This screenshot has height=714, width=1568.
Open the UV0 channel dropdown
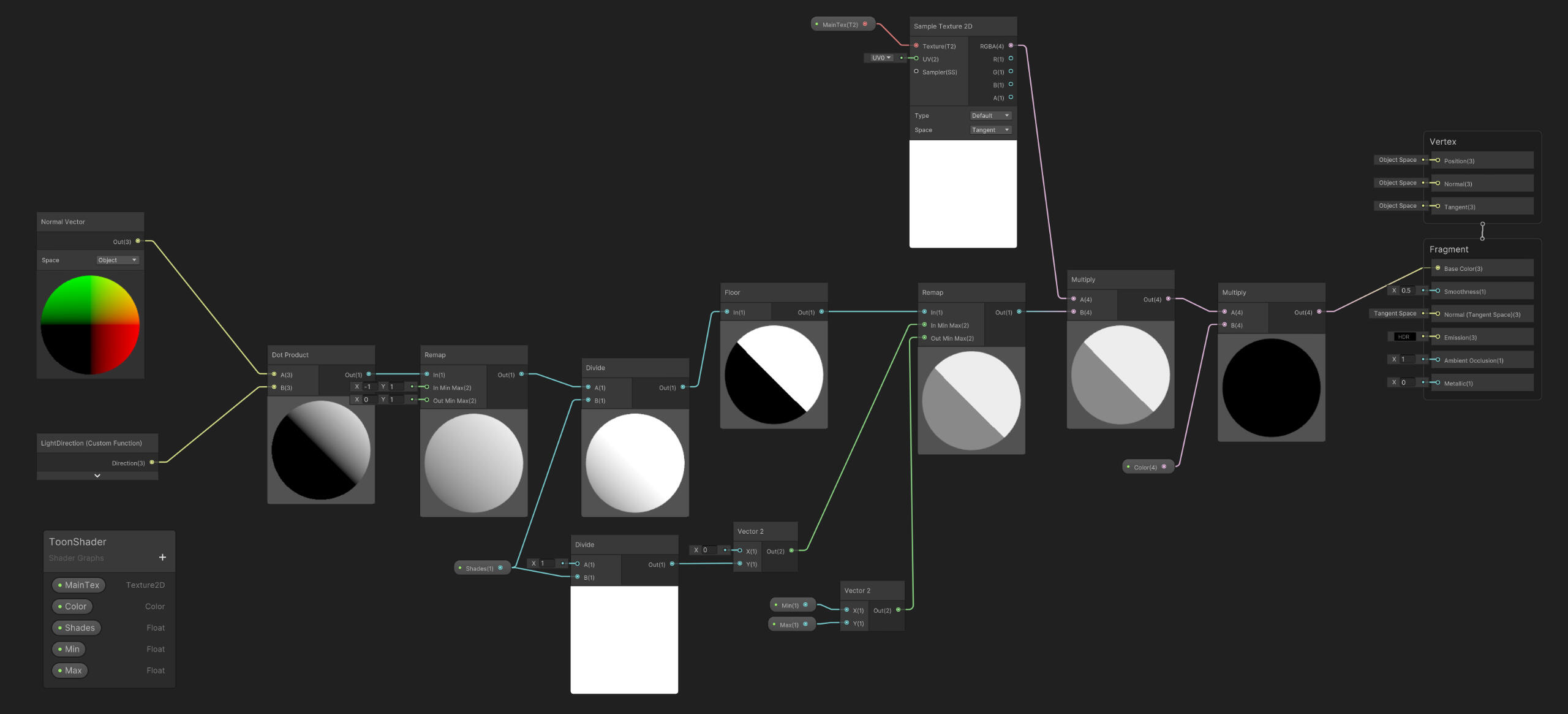tap(881, 58)
